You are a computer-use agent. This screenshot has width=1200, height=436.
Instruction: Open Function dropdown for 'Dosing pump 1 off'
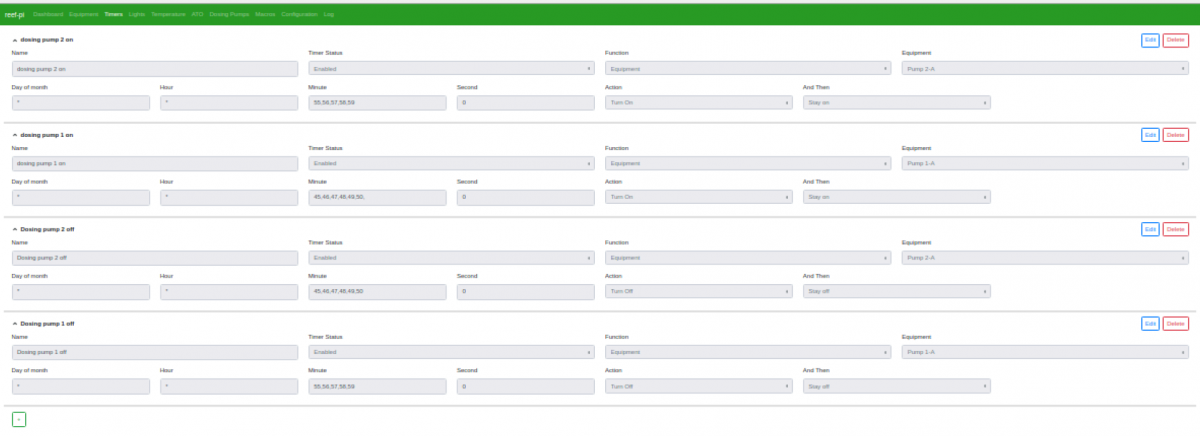coord(748,352)
